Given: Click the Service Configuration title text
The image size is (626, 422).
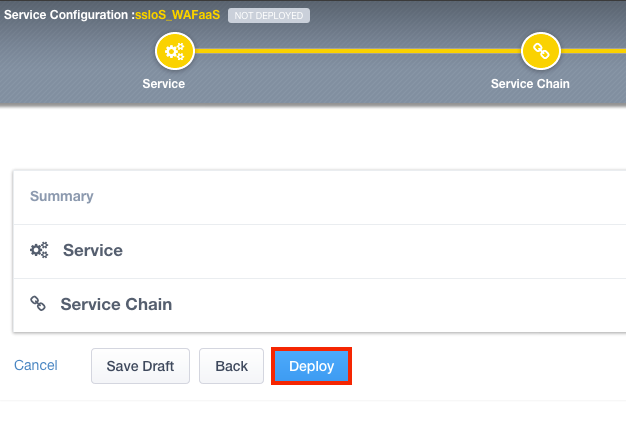Looking at the screenshot, I should click(x=69, y=16).
